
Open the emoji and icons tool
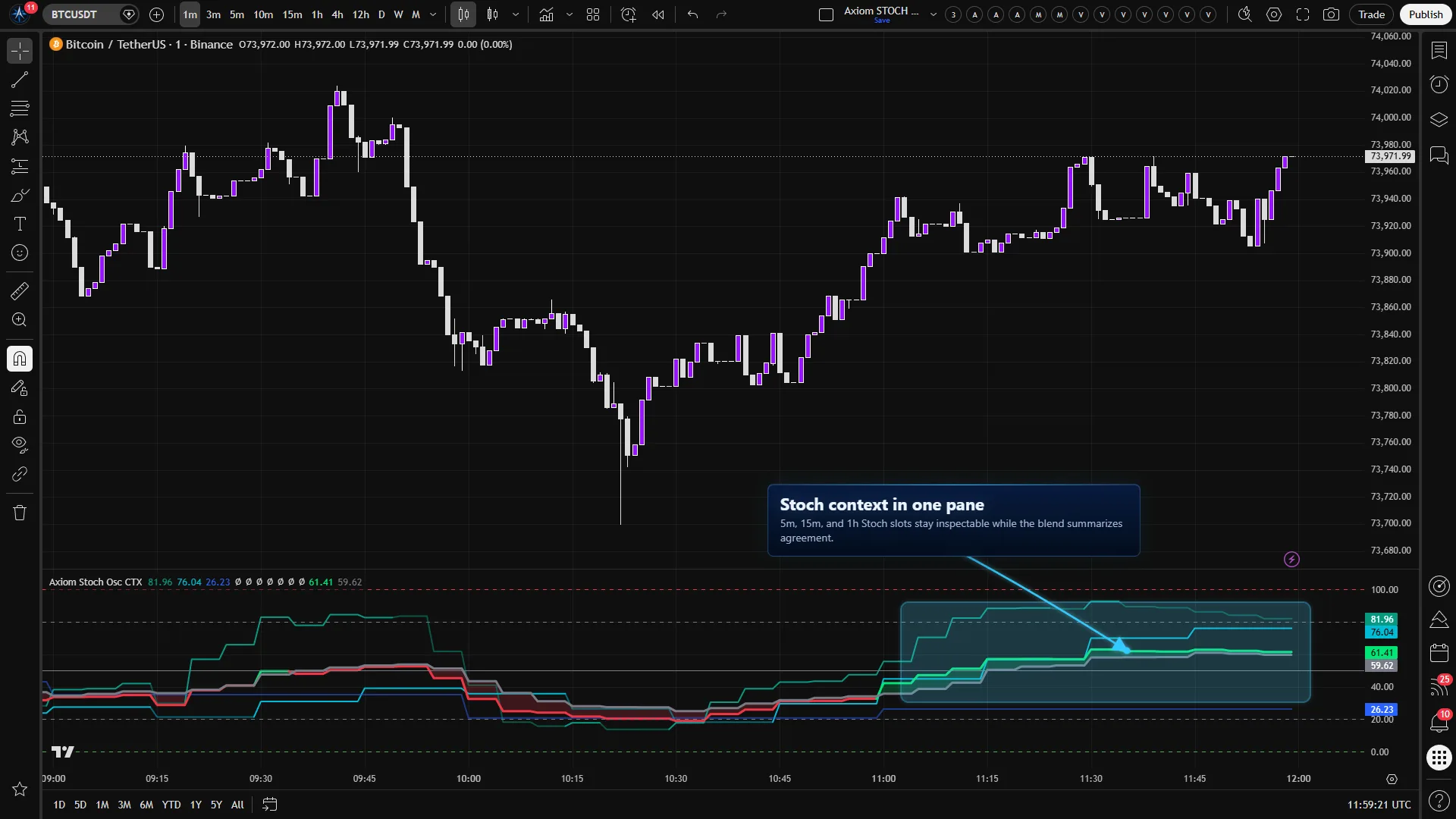coord(20,253)
